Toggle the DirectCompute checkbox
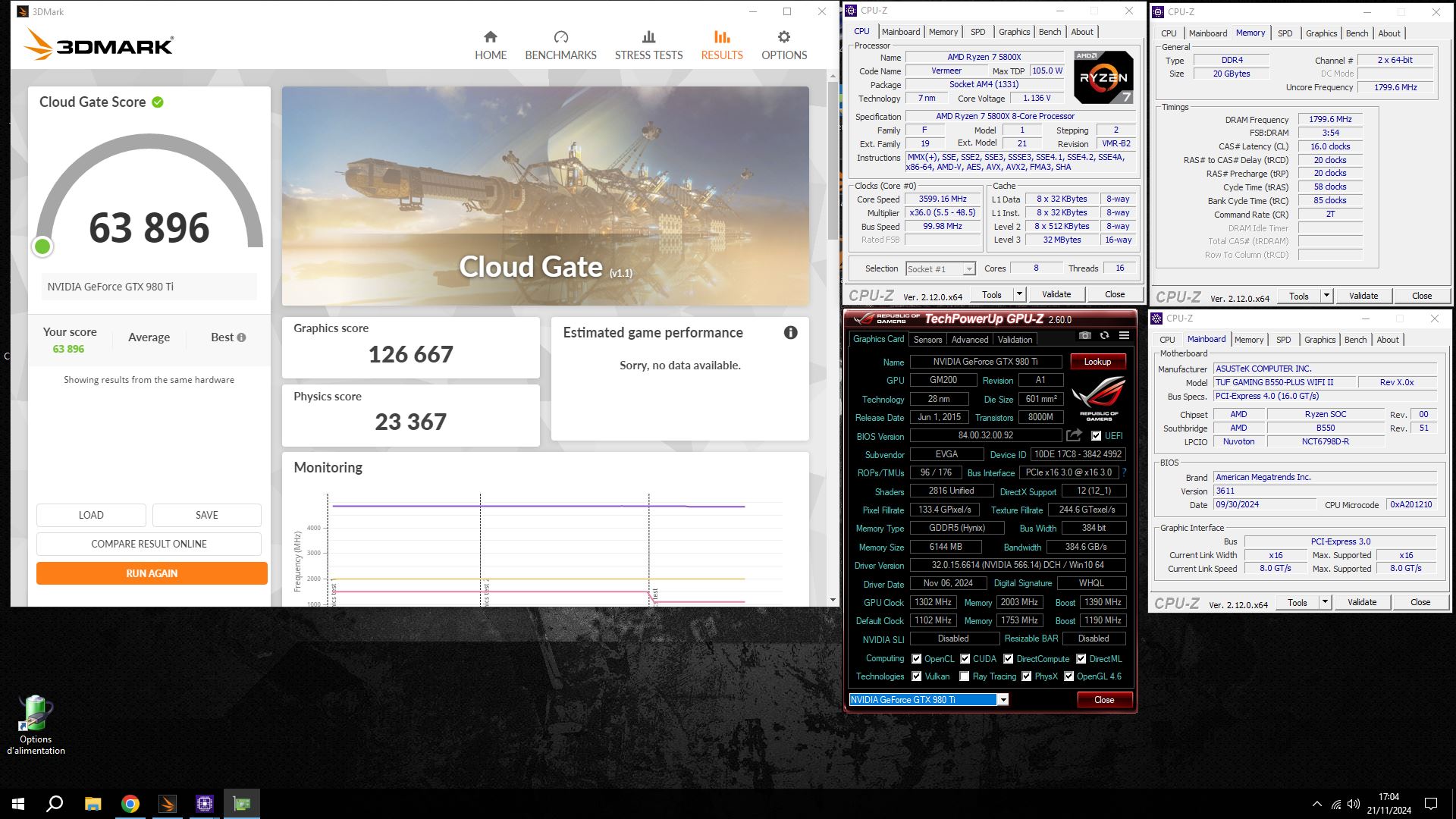The height and width of the screenshot is (819, 1456). pyautogui.click(x=1008, y=659)
